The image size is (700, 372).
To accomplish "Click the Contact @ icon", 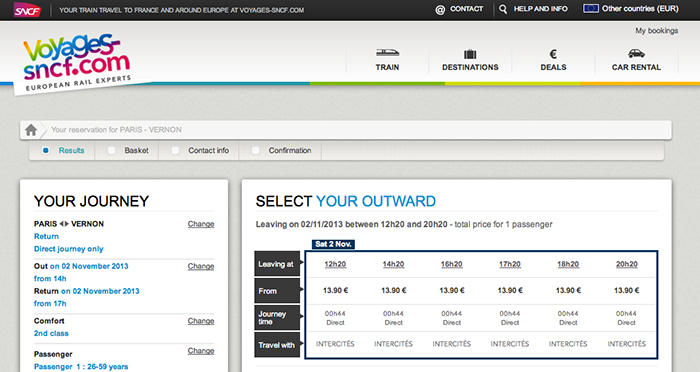I will pos(440,9).
